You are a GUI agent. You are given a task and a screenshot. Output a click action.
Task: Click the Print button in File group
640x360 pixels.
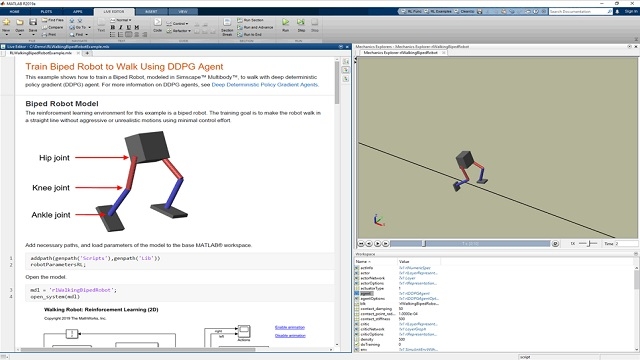tap(49, 35)
